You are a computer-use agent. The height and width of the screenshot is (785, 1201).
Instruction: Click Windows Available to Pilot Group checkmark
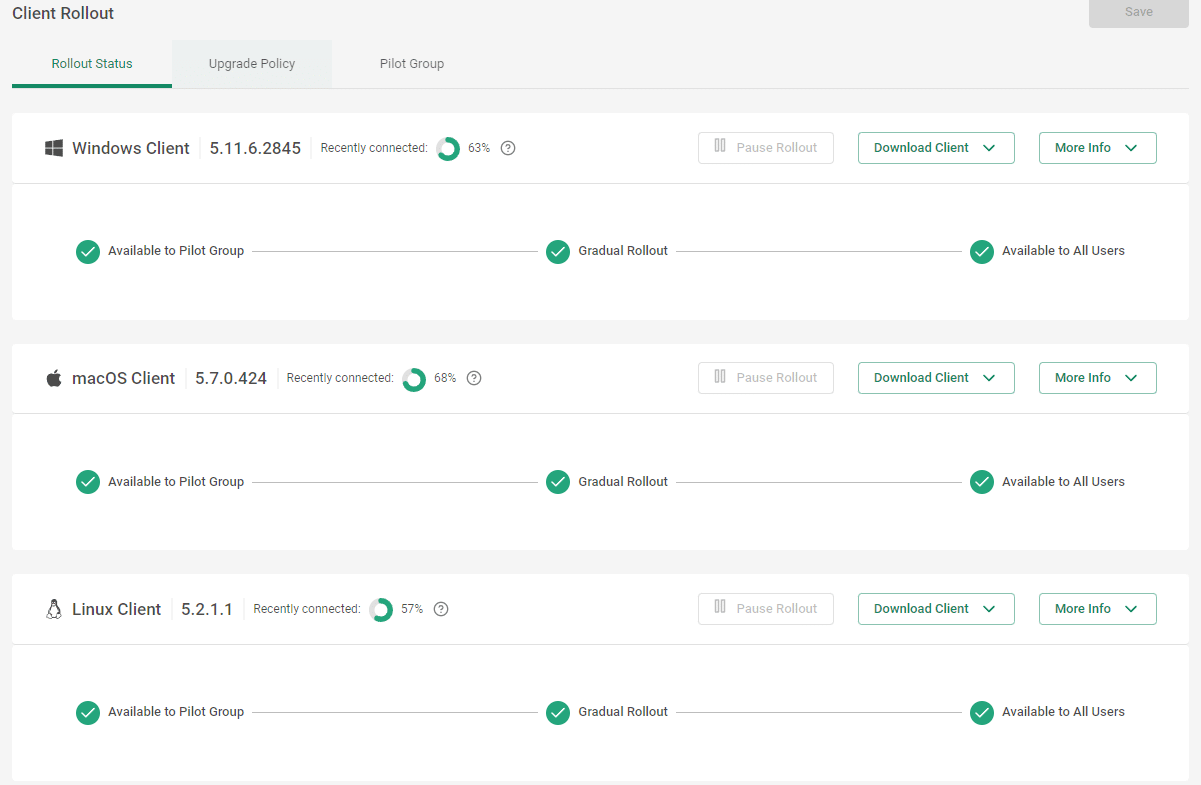88,251
